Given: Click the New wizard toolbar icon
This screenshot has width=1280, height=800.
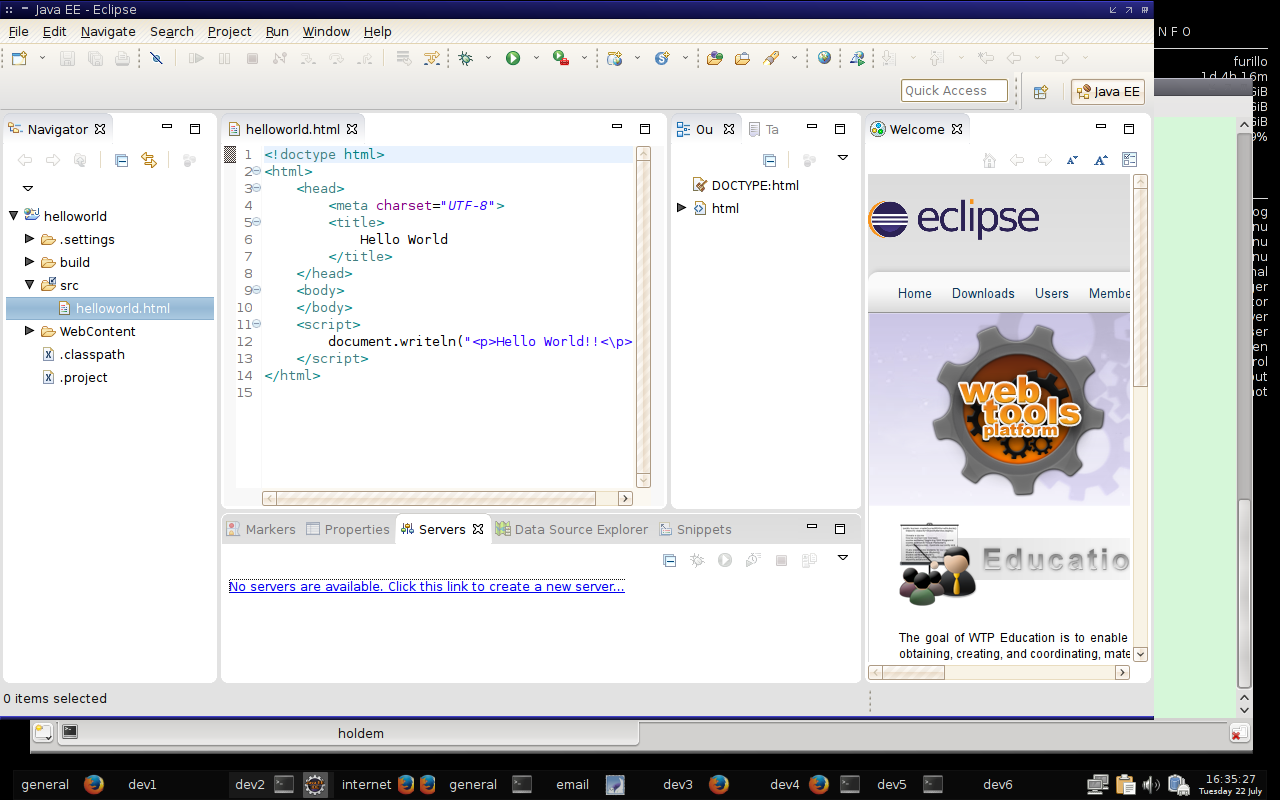Looking at the screenshot, I should (19, 58).
